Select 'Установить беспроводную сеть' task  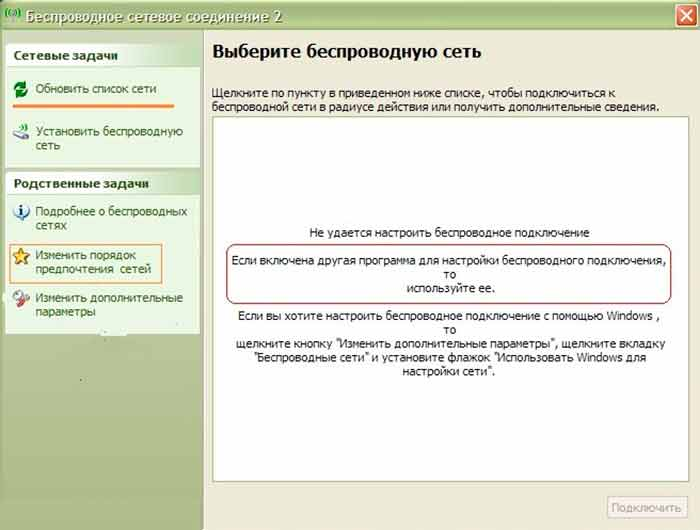[x=109, y=138]
